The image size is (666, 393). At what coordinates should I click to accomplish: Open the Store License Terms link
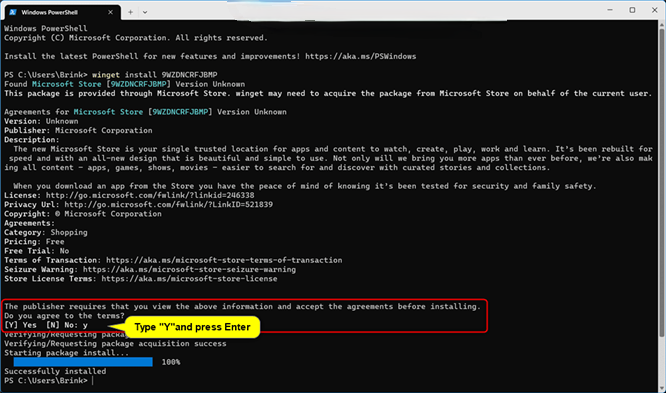click(x=189, y=279)
